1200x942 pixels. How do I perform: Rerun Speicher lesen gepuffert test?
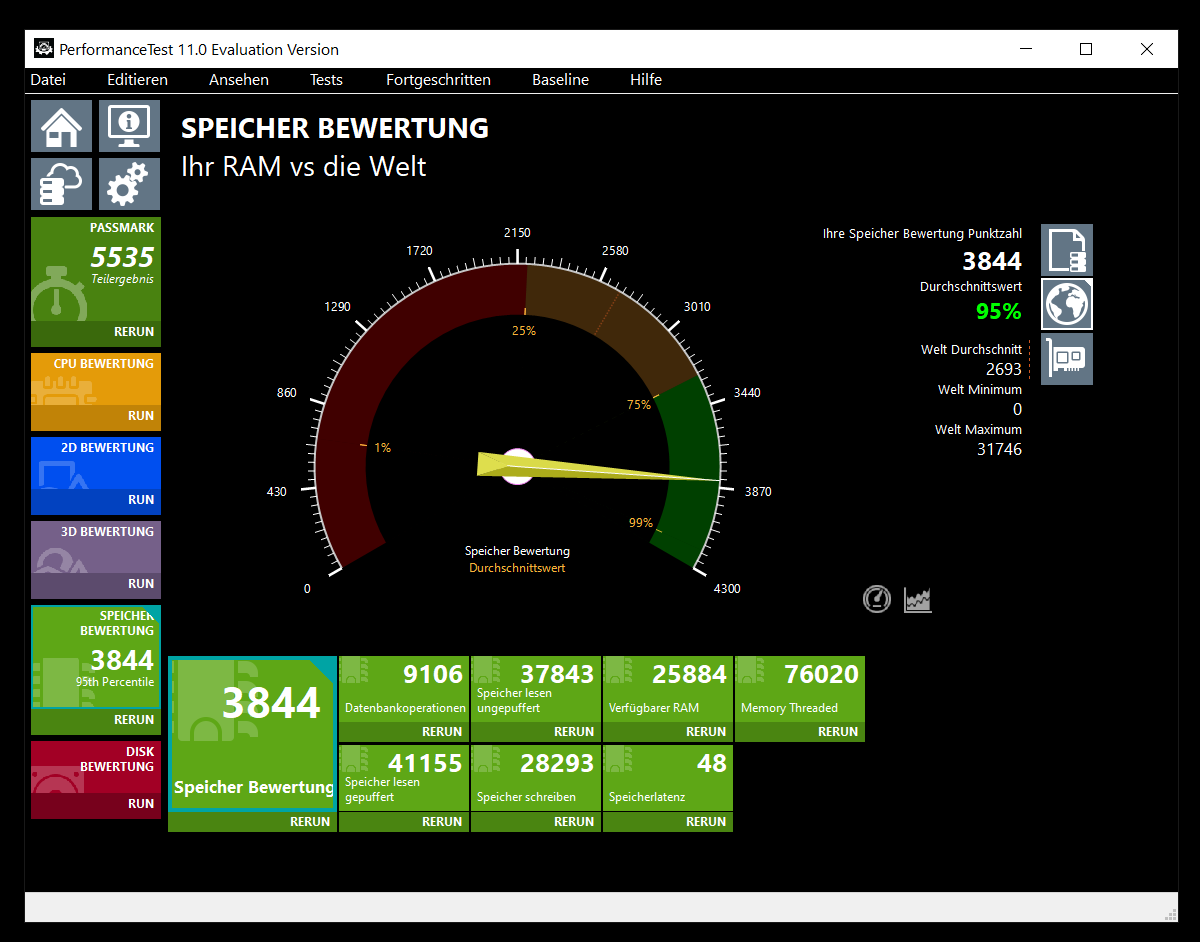click(404, 822)
